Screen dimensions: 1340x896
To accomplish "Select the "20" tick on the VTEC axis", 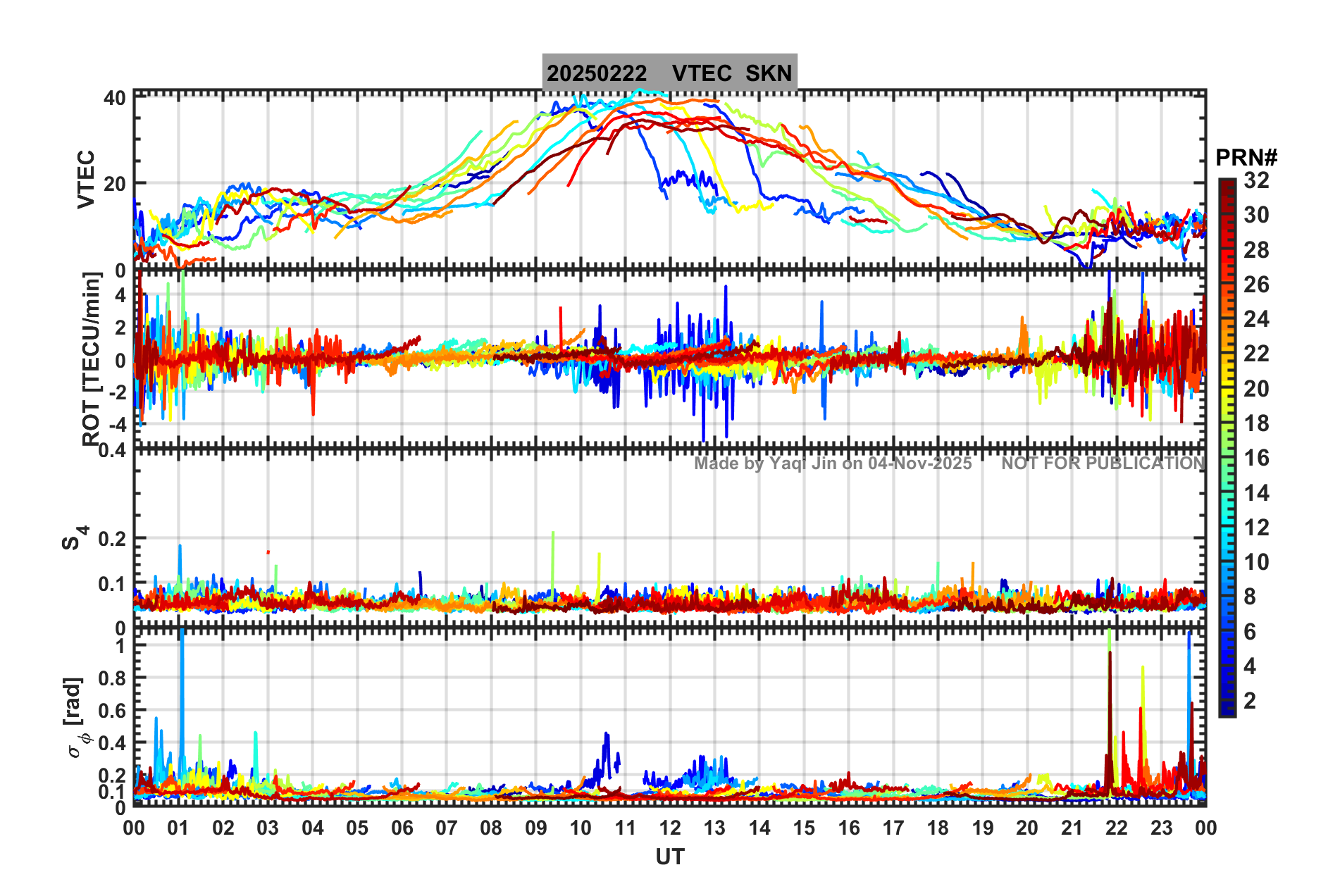I will click(115, 184).
